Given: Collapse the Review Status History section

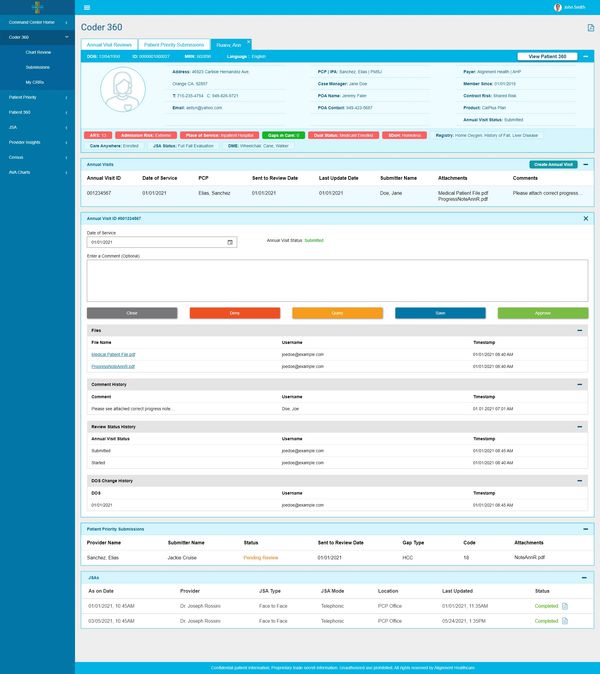Looking at the screenshot, I should point(579,427).
